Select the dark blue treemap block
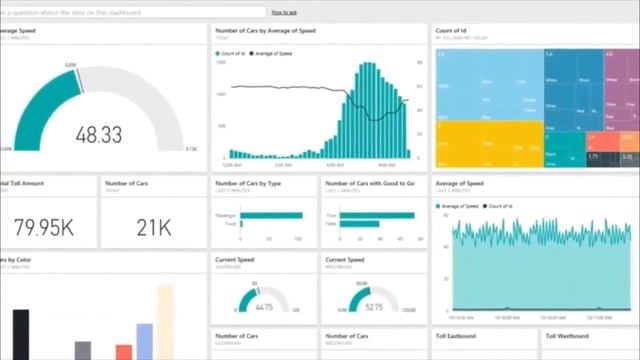This screenshot has width=640, height=360. tap(573, 90)
